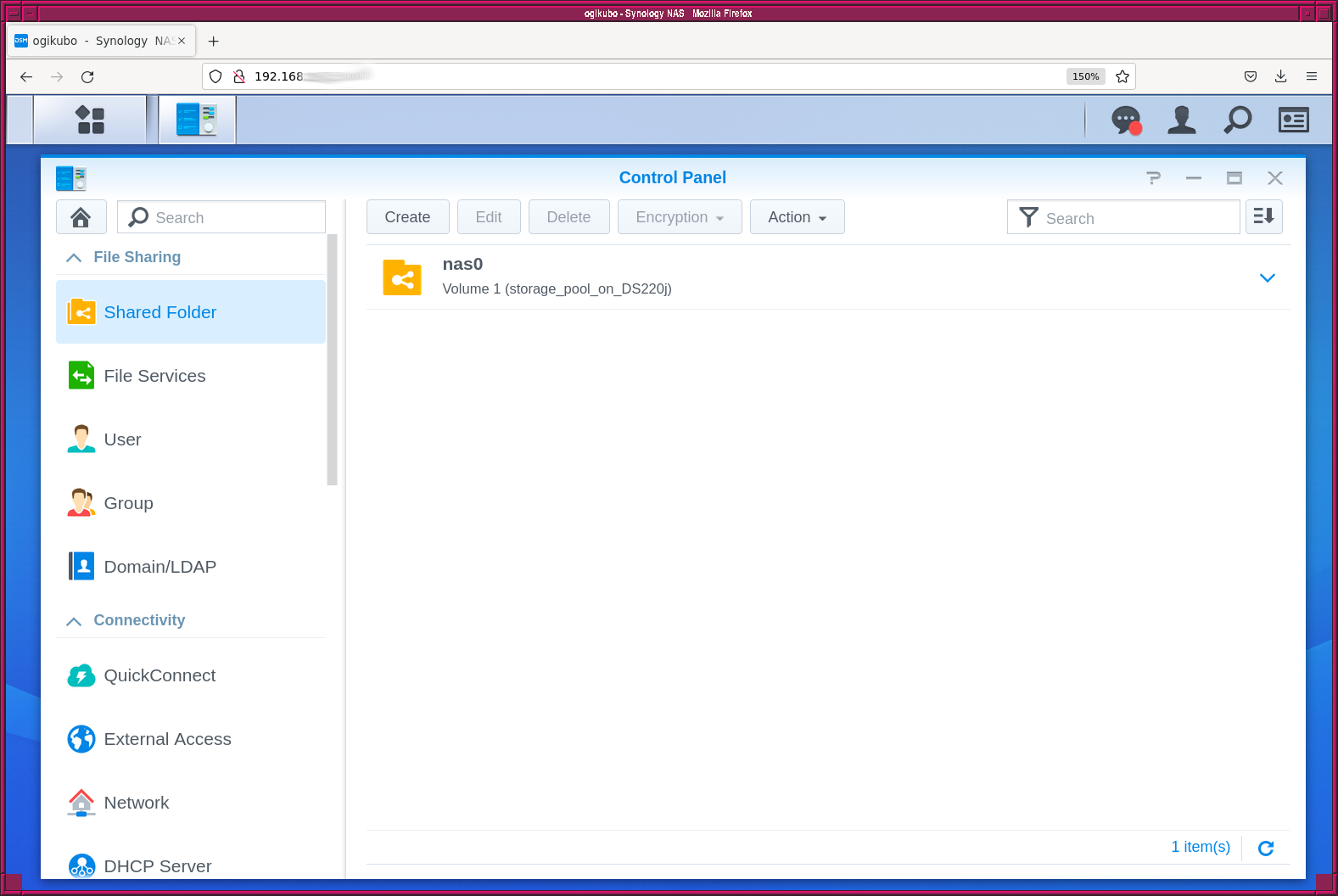Go to External Access settings
The image size is (1338, 896).
pyautogui.click(x=167, y=739)
